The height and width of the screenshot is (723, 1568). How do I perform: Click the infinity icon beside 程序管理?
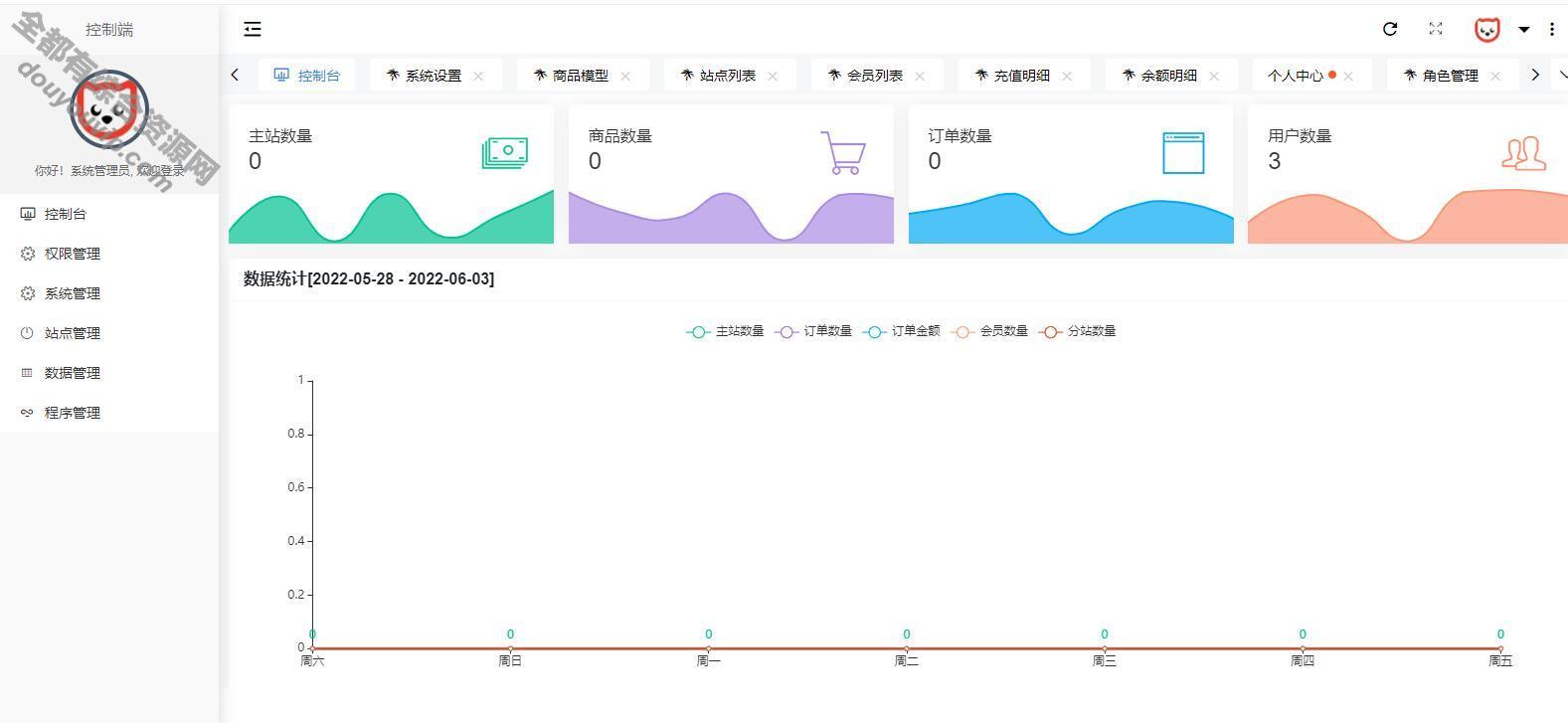pos(27,413)
